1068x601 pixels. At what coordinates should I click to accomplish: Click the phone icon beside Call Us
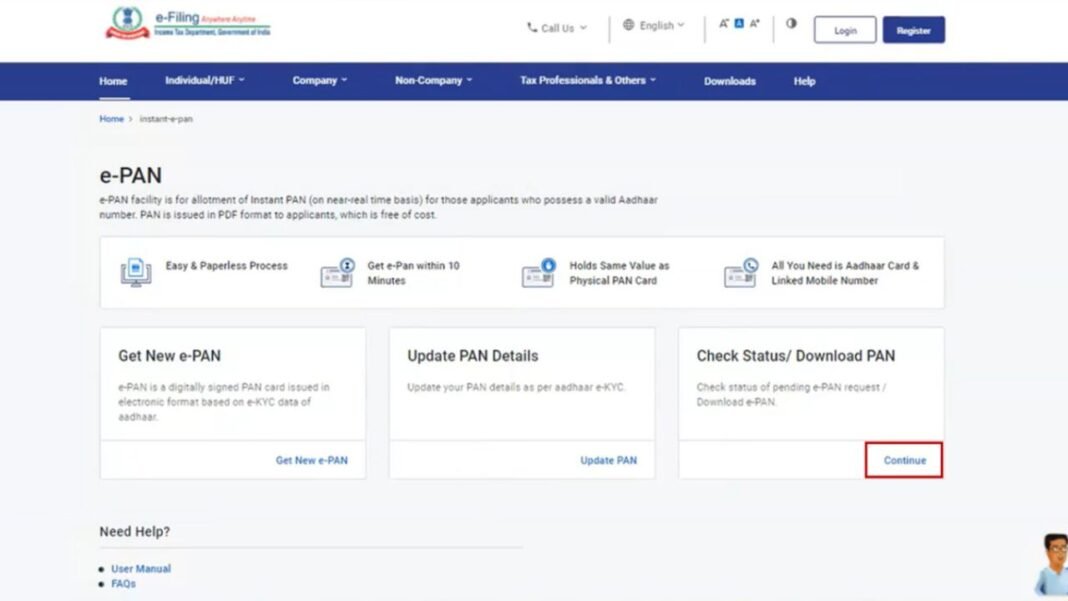coord(533,28)
